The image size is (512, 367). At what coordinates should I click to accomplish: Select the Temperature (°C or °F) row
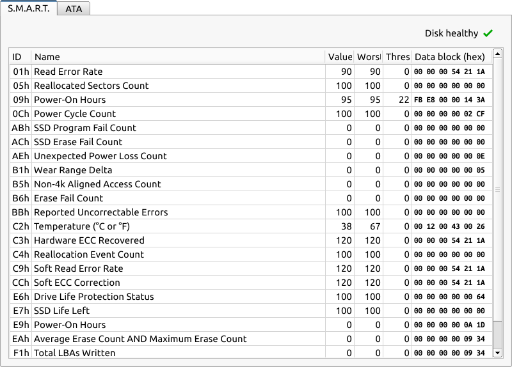point(251,226)
